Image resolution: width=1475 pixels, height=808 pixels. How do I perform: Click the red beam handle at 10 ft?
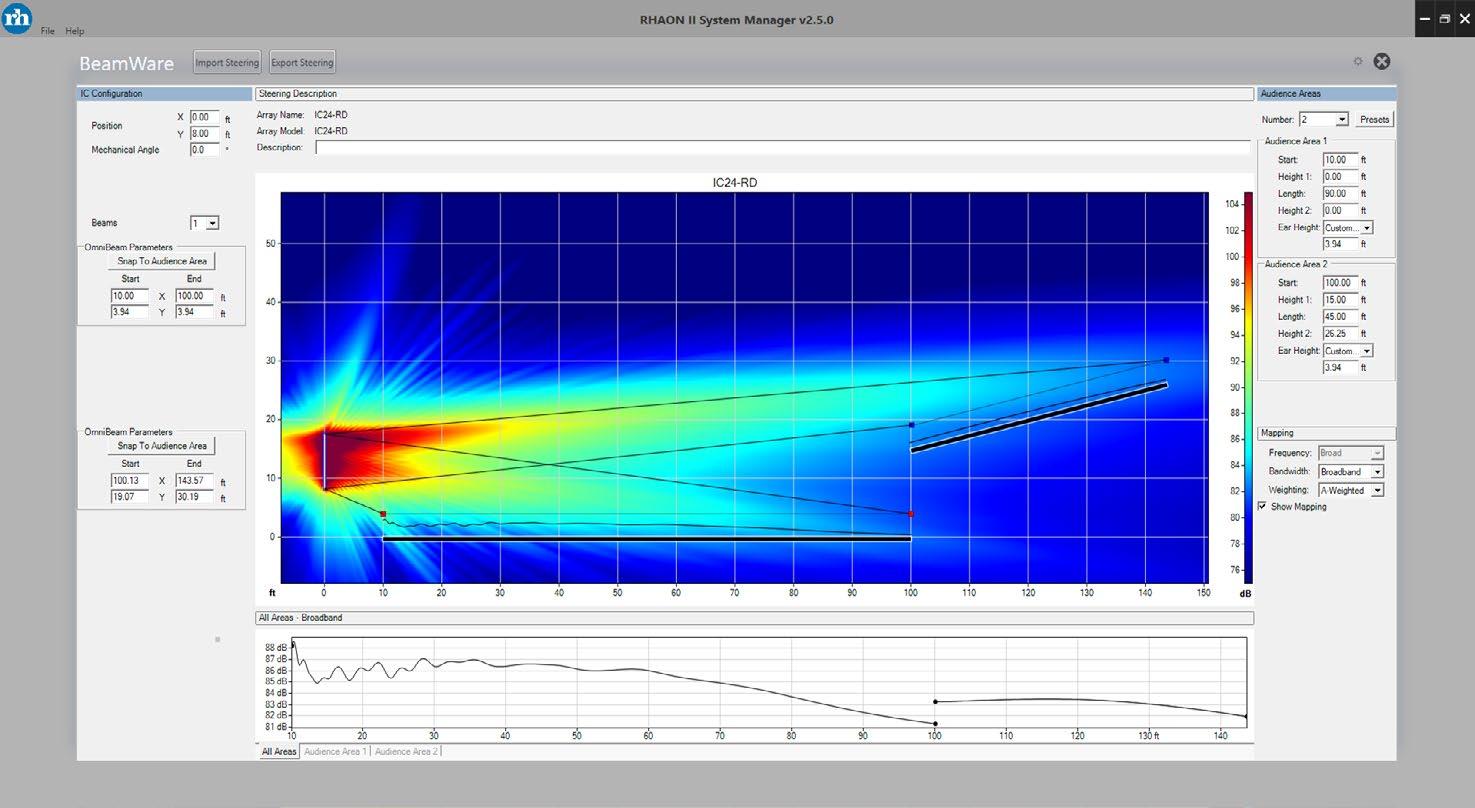(383, 514)
